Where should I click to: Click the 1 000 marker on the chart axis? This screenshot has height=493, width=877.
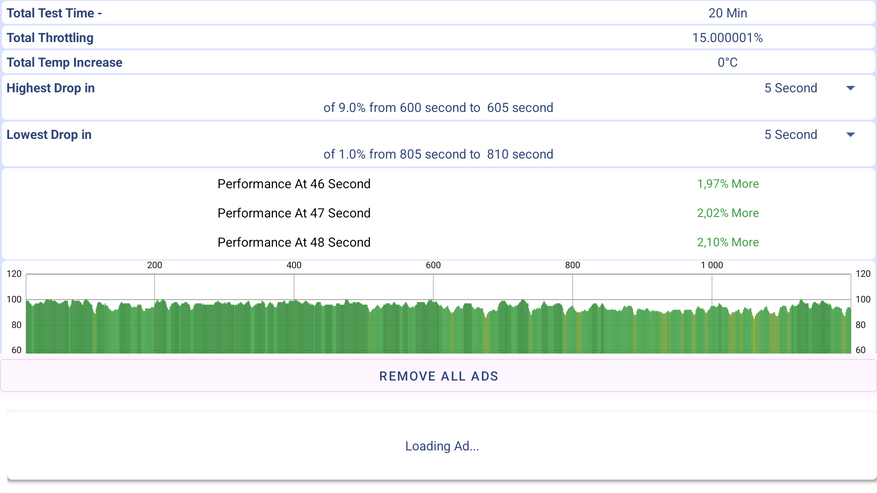[x=711, y=265]
